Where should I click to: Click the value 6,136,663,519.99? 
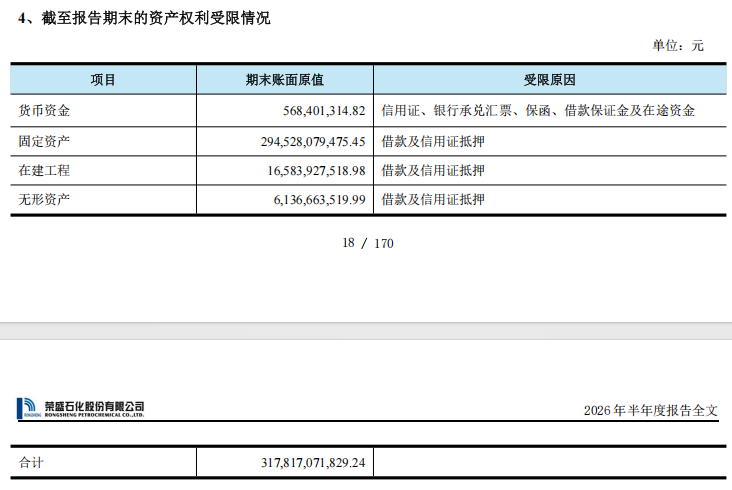(x=319, y=200)
